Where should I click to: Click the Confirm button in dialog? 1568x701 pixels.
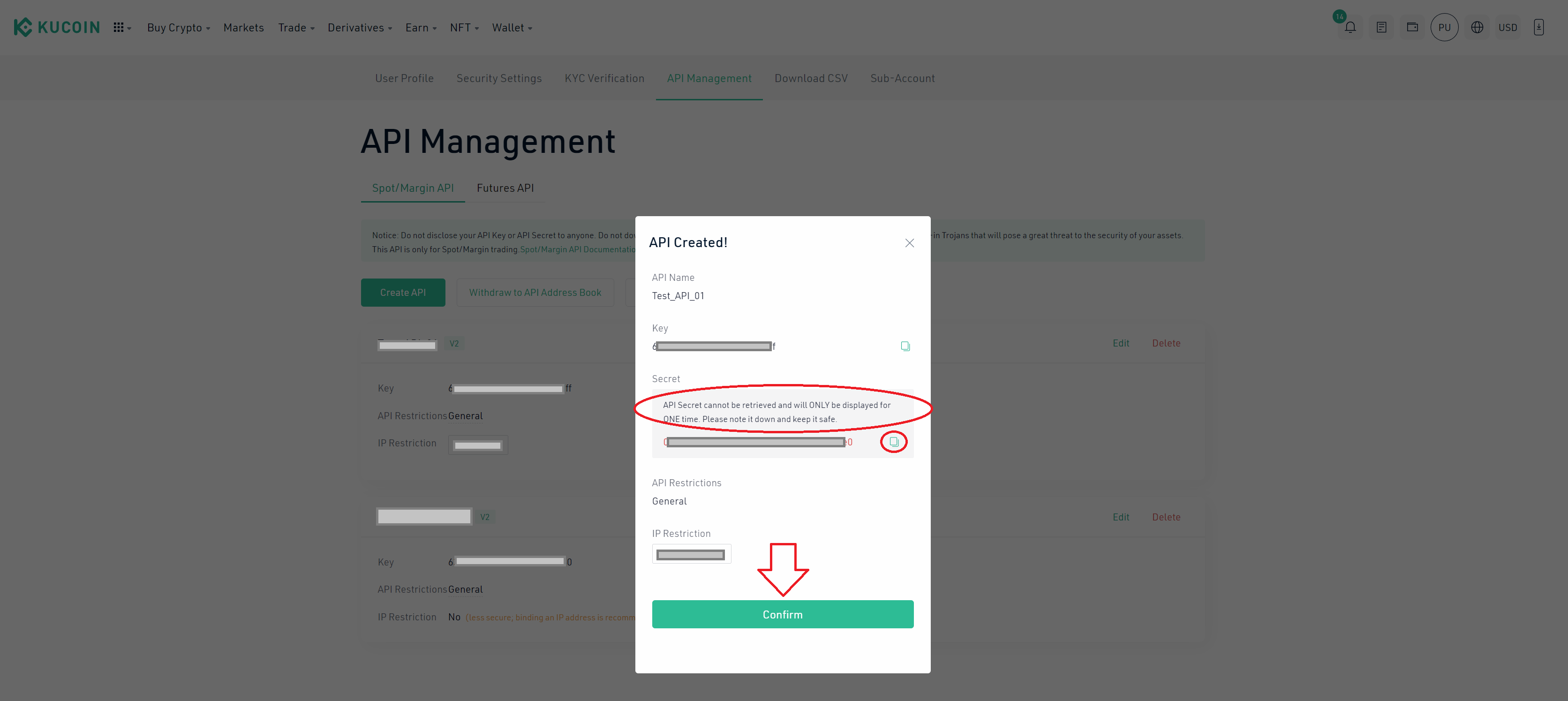(x=782, y=615)
